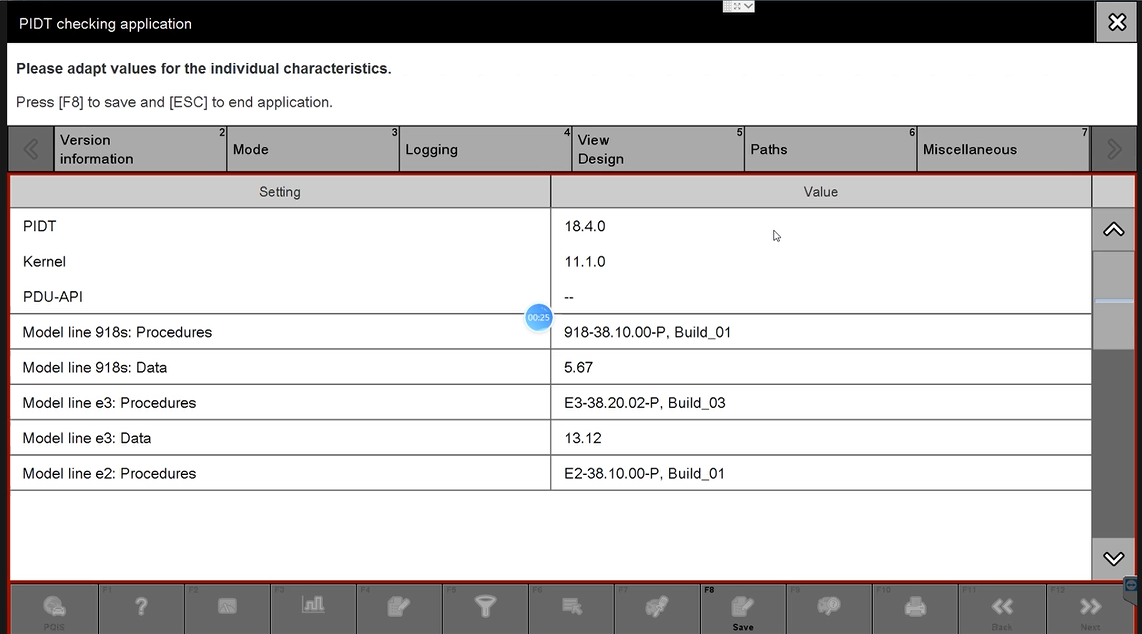The height and width of the screenshot is (634, 1142).
Task: Click the Back double-arrow icon
Action: click(1001, 608)
